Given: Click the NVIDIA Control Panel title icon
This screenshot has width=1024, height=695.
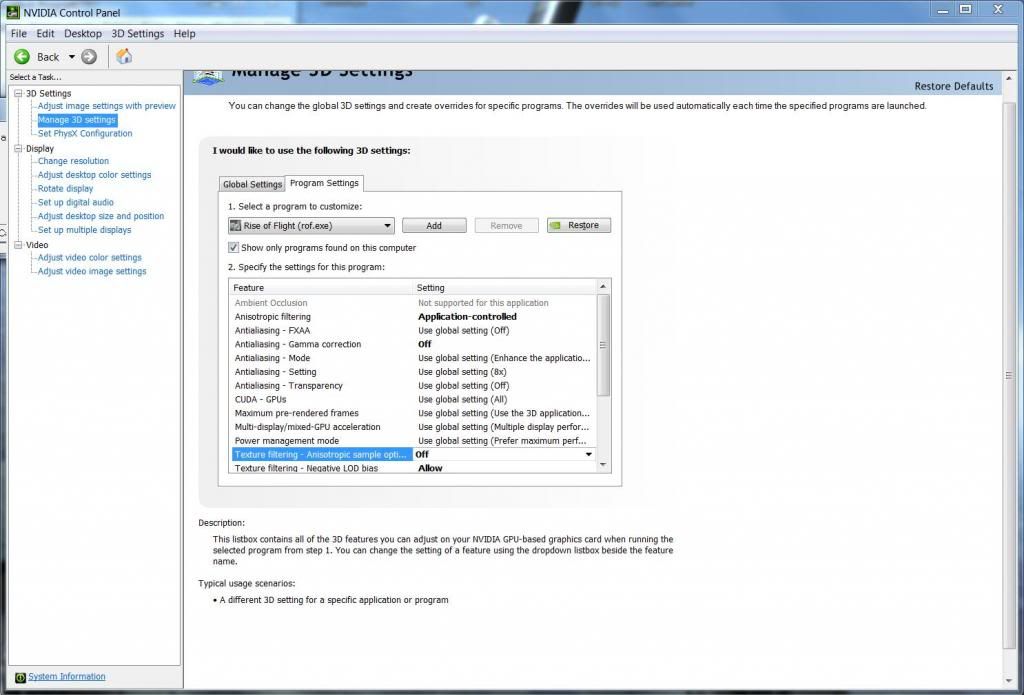Looking at the screenshot, I should pos(12,12).
